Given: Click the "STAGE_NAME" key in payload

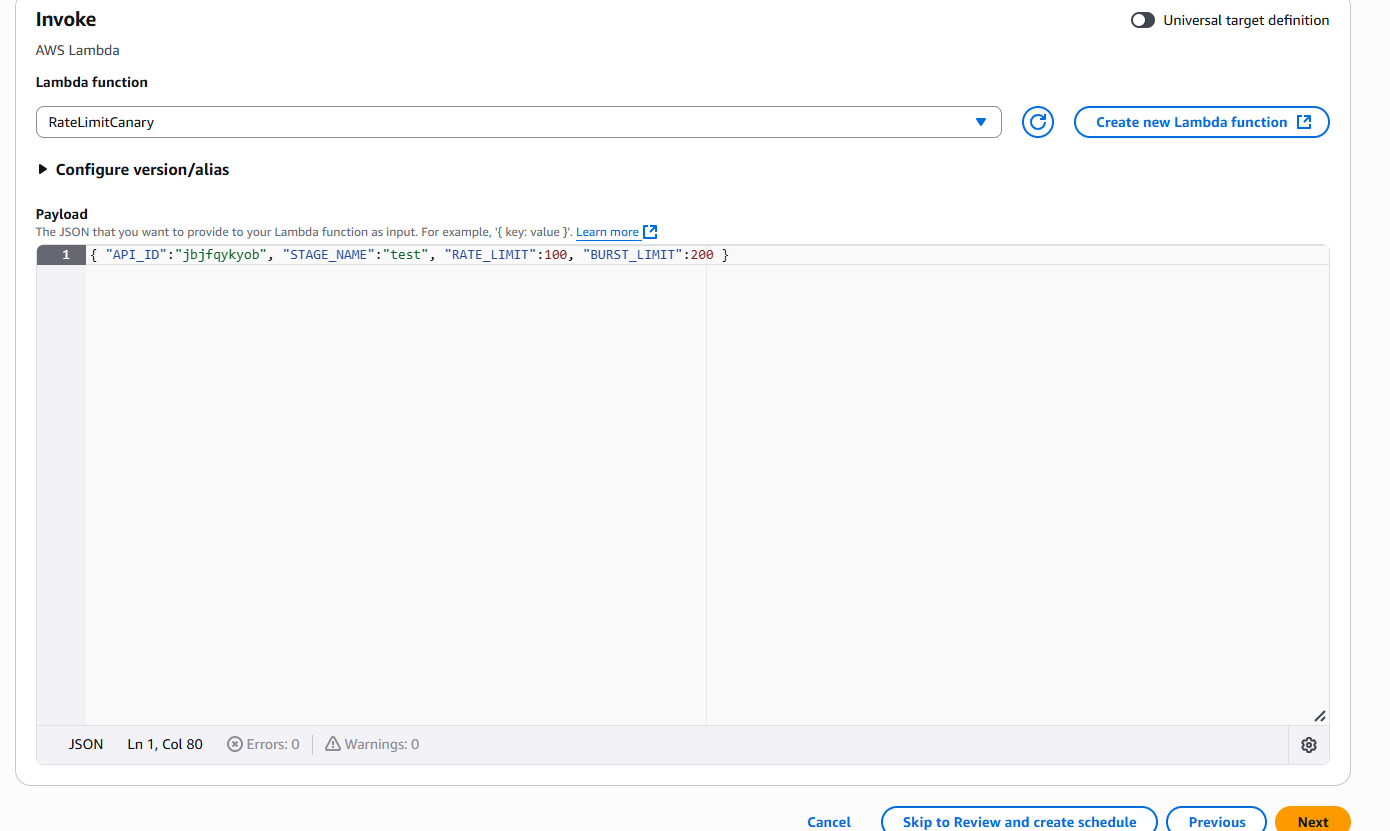Looking at the screenshot, I should (x=328, y=255).
